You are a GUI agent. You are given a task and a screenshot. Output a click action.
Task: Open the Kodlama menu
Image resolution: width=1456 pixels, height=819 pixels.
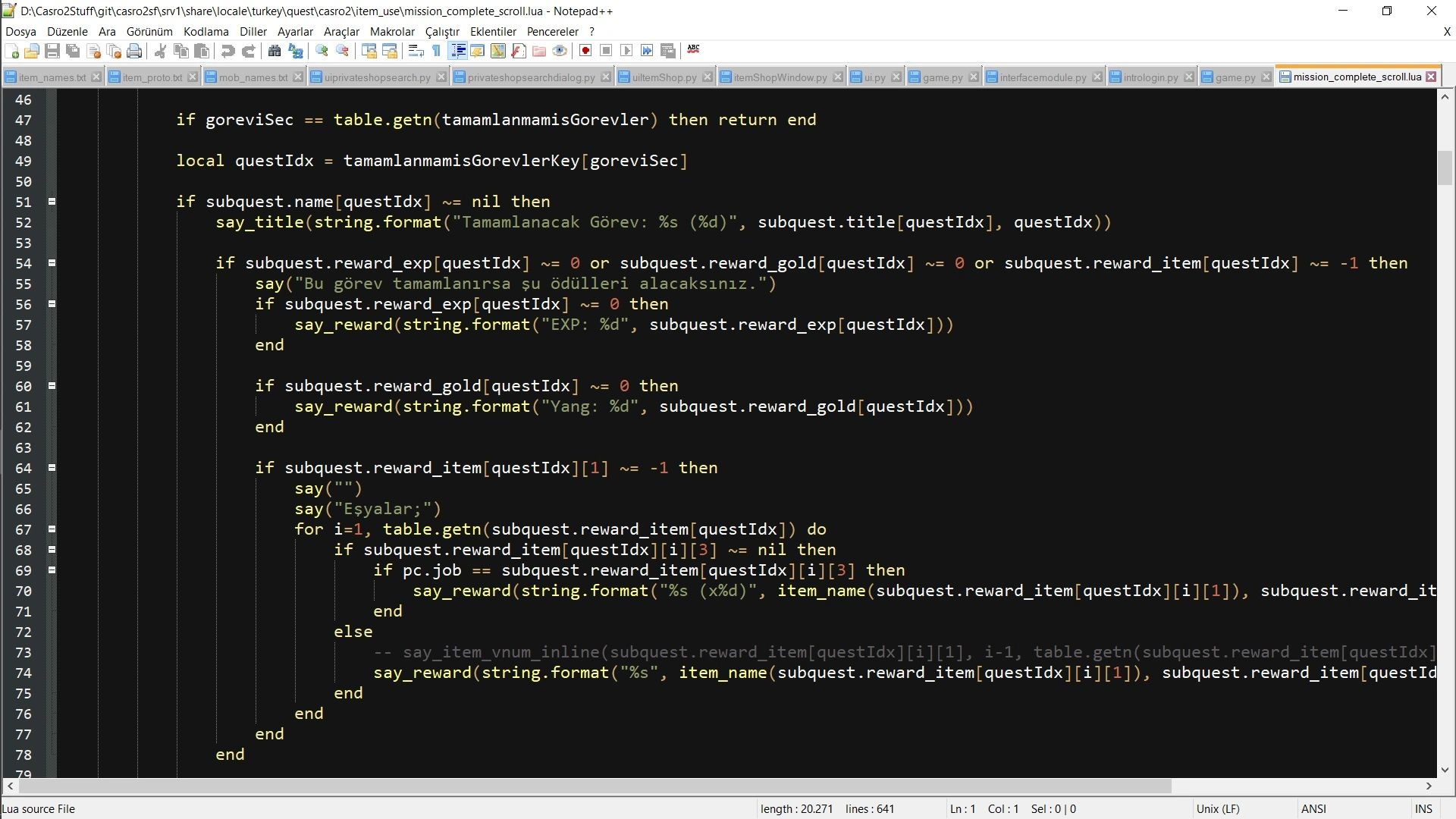coord(206,32)
